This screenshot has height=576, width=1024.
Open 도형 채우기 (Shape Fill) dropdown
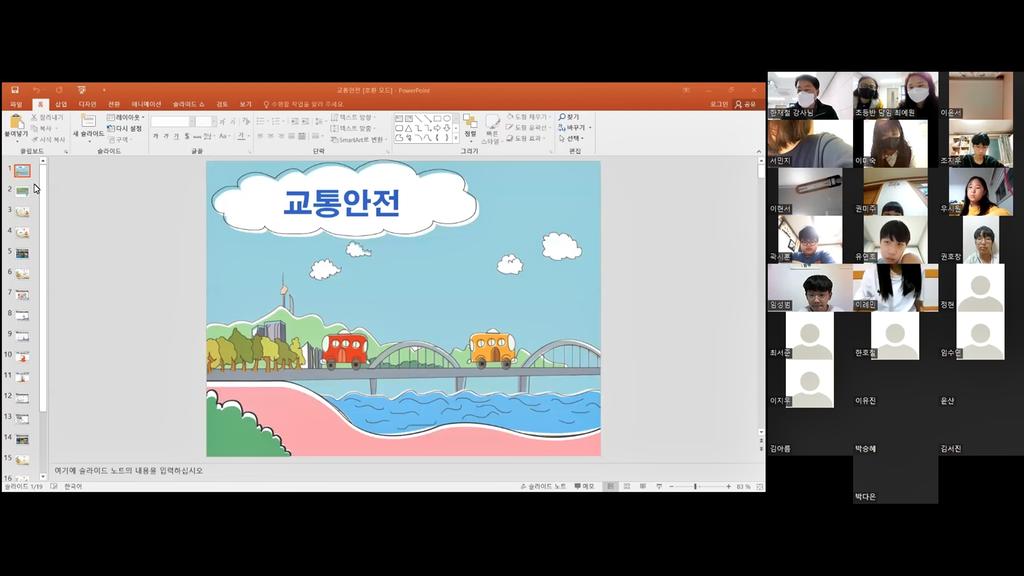pos(529,118)
